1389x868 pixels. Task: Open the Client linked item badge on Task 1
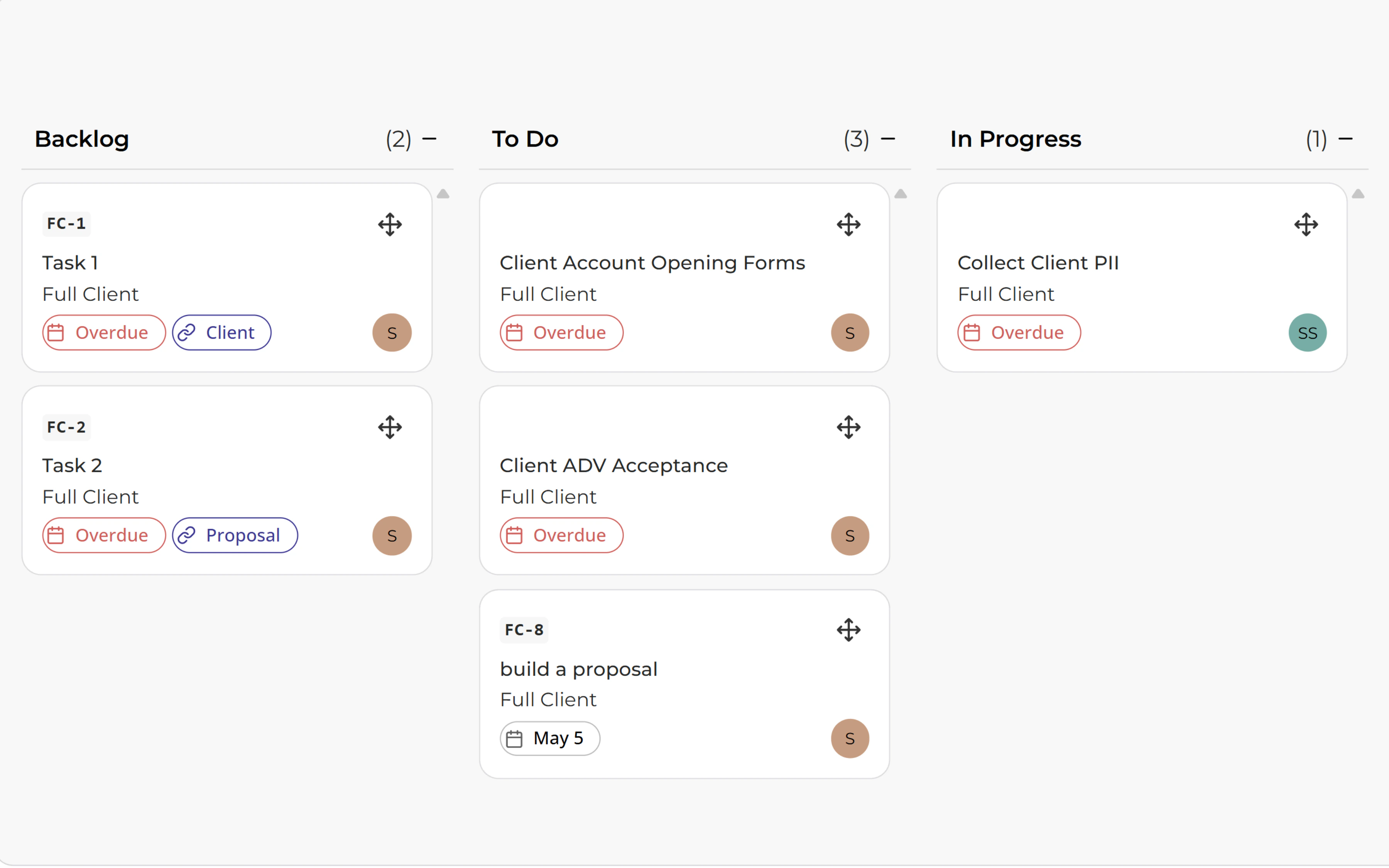221,333
